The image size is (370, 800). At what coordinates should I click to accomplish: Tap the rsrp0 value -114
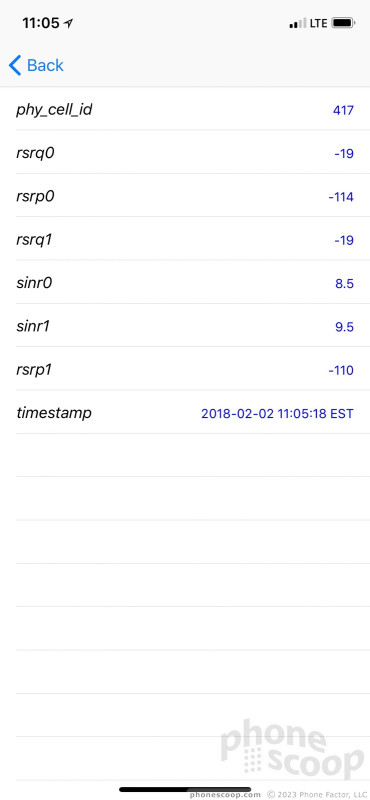pyautogui.click(x=341, y=197)
